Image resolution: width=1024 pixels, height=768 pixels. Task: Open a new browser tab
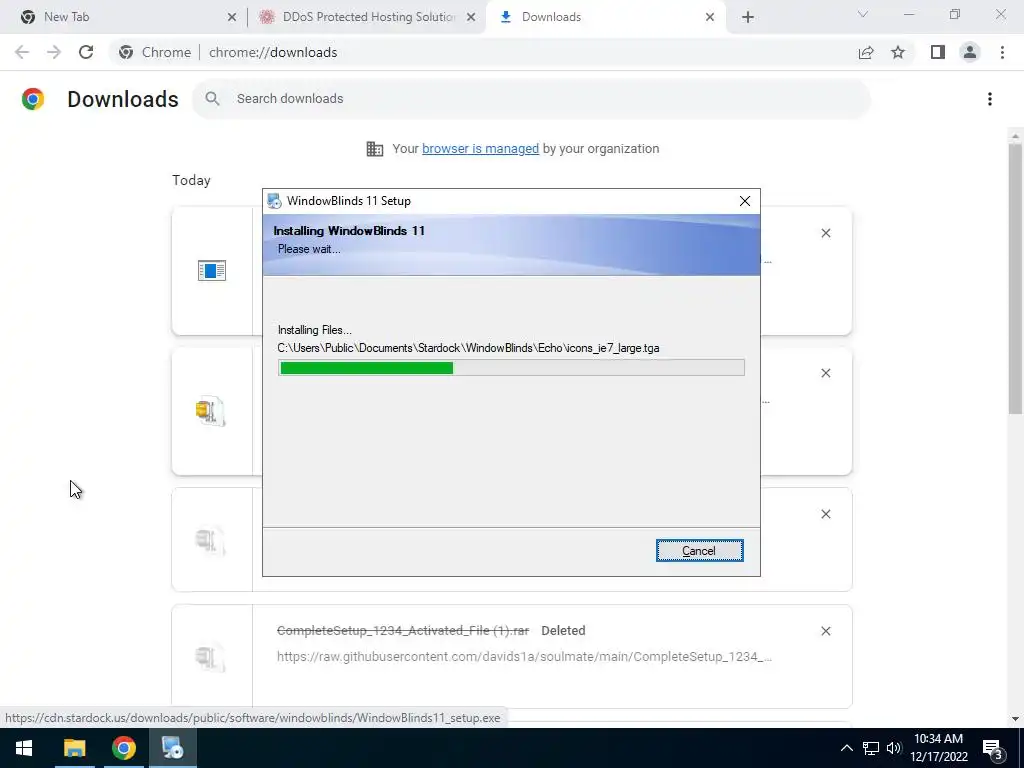[x=748, y=17]
